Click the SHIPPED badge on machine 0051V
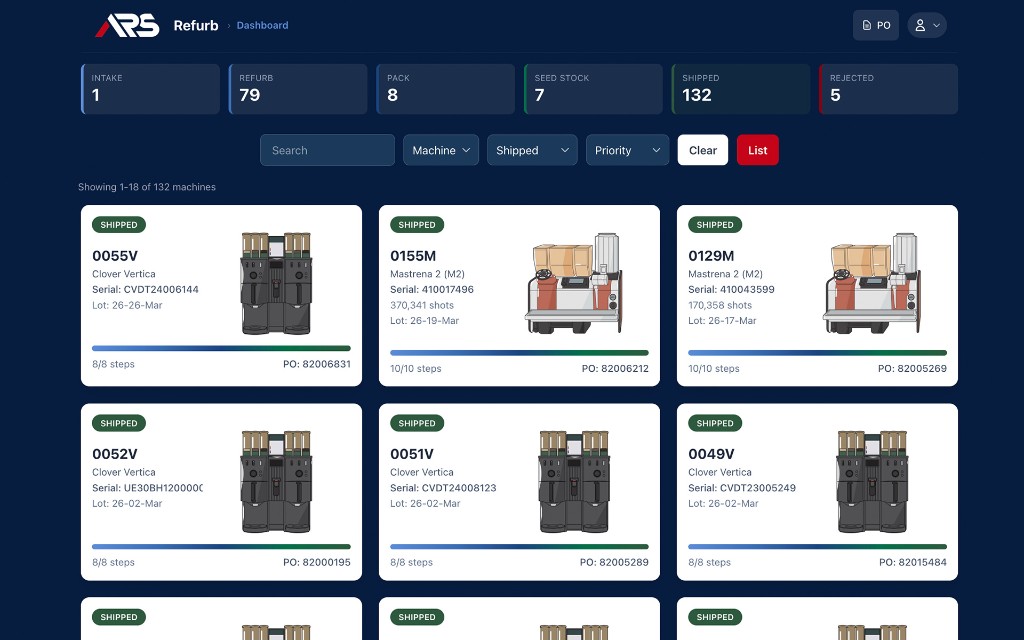 coord(416,423)
